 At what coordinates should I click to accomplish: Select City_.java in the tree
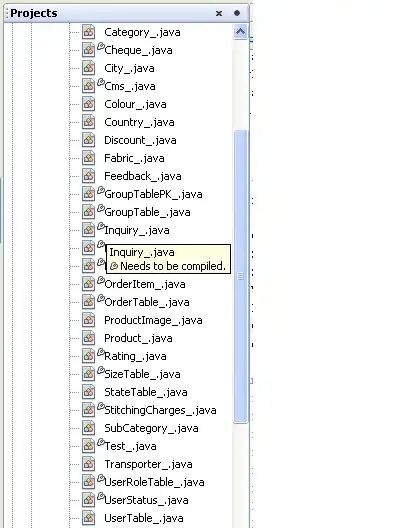pos(129,68)
